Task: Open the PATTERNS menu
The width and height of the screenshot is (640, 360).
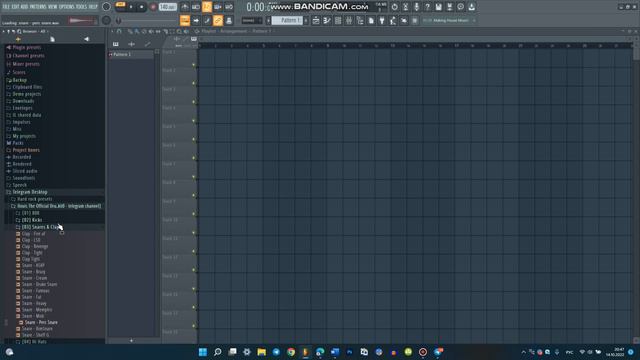Action: click(37, 7)
